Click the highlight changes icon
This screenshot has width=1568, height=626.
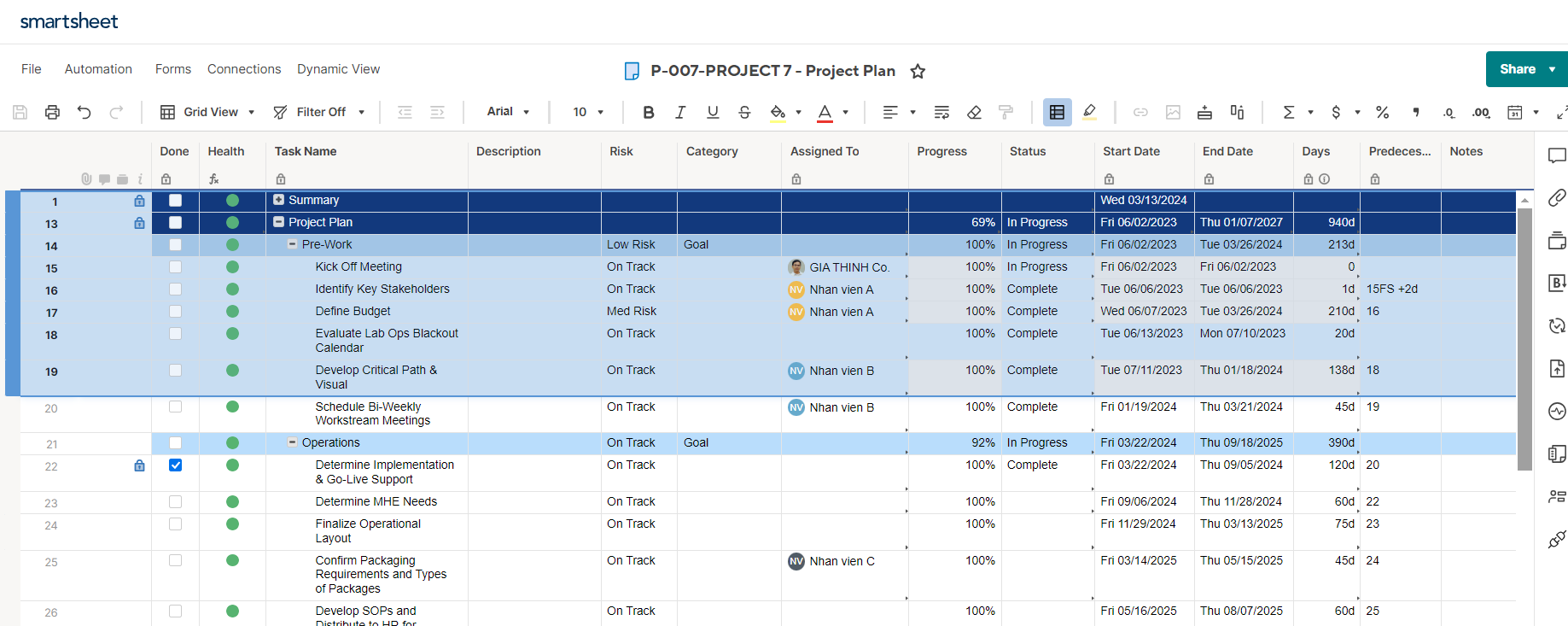point(1089,112)
